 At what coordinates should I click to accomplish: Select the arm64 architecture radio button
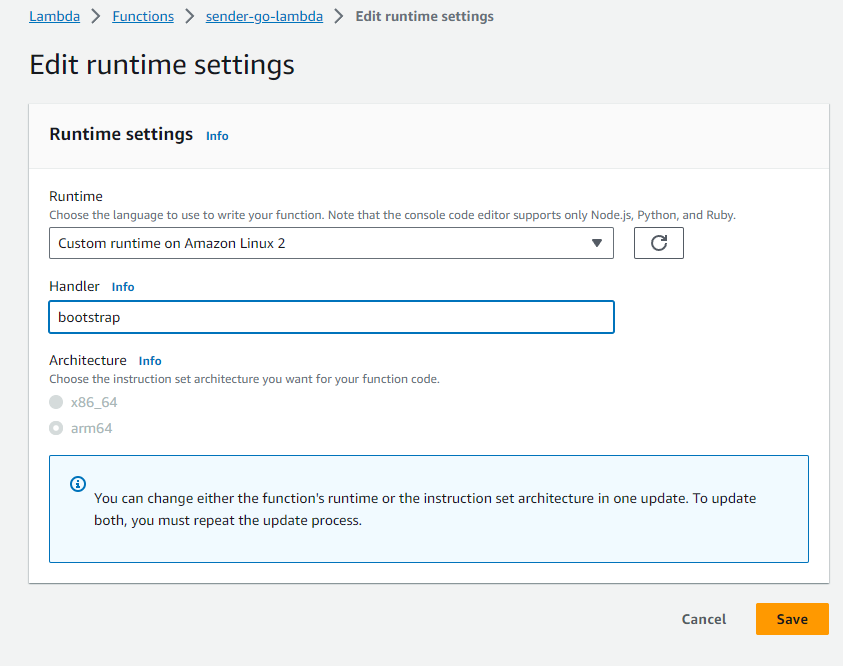click(x=56, y=428)
